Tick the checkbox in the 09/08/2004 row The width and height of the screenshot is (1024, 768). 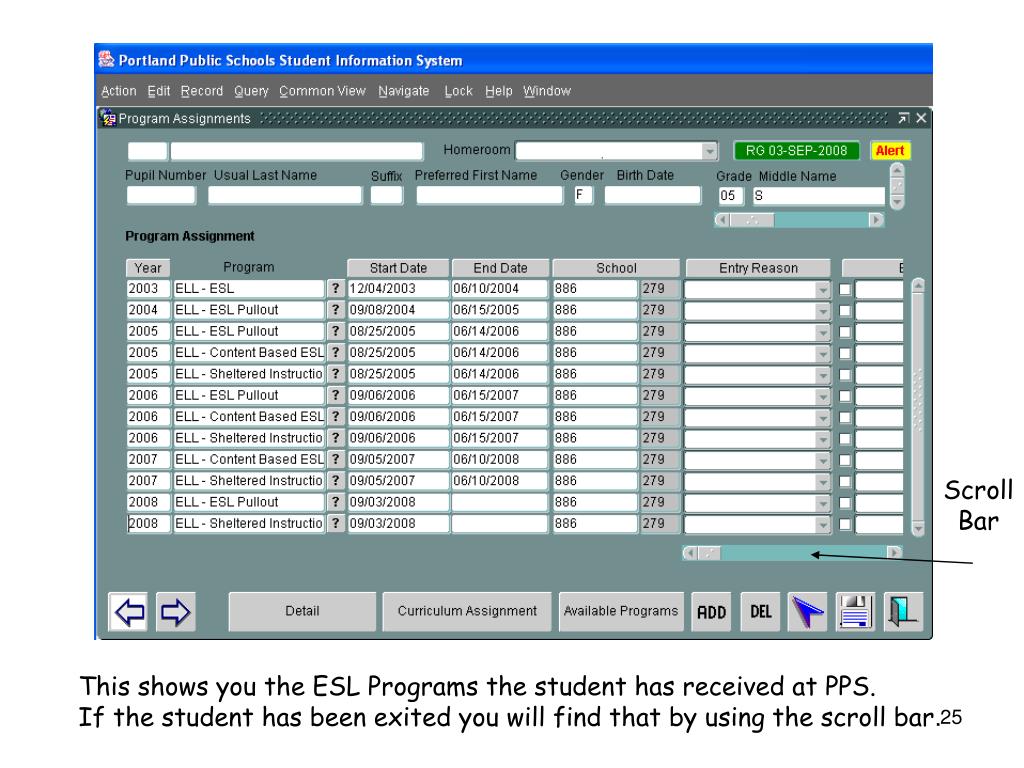[845, 311]
